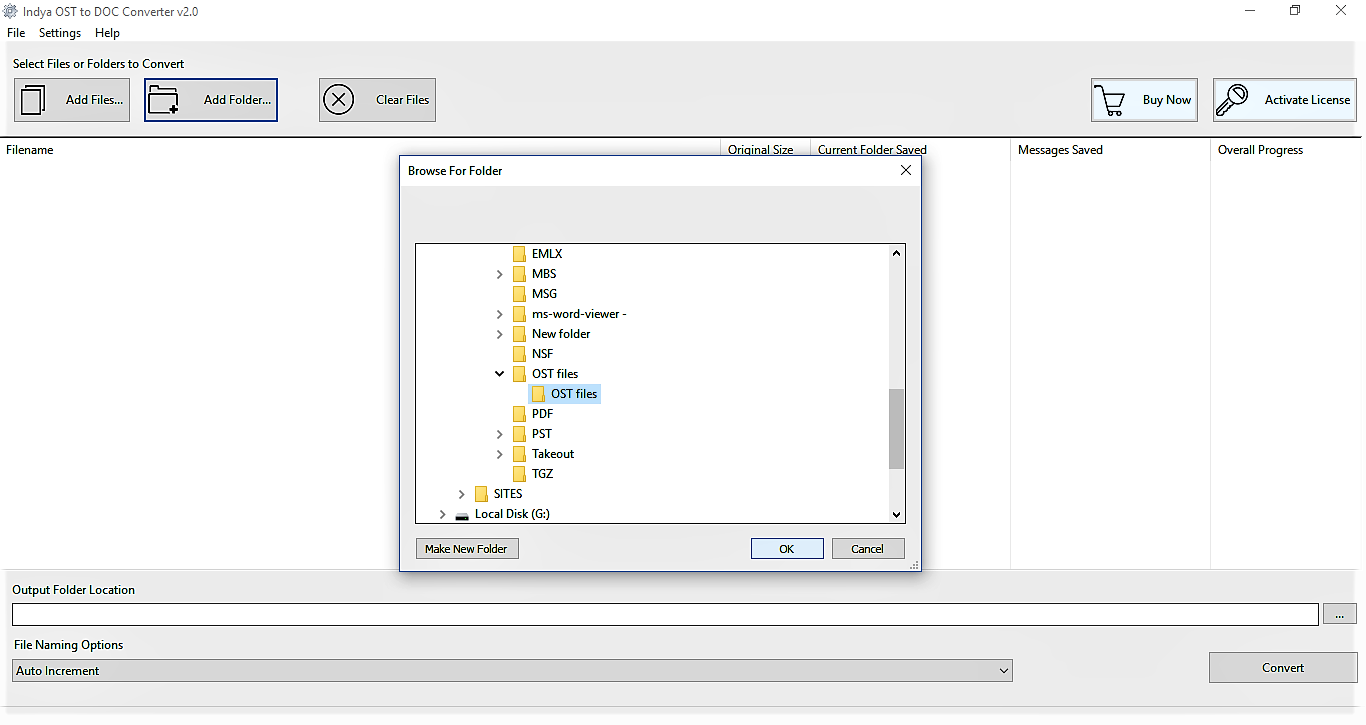Click the Takeout folder icon

coord(519,454)
